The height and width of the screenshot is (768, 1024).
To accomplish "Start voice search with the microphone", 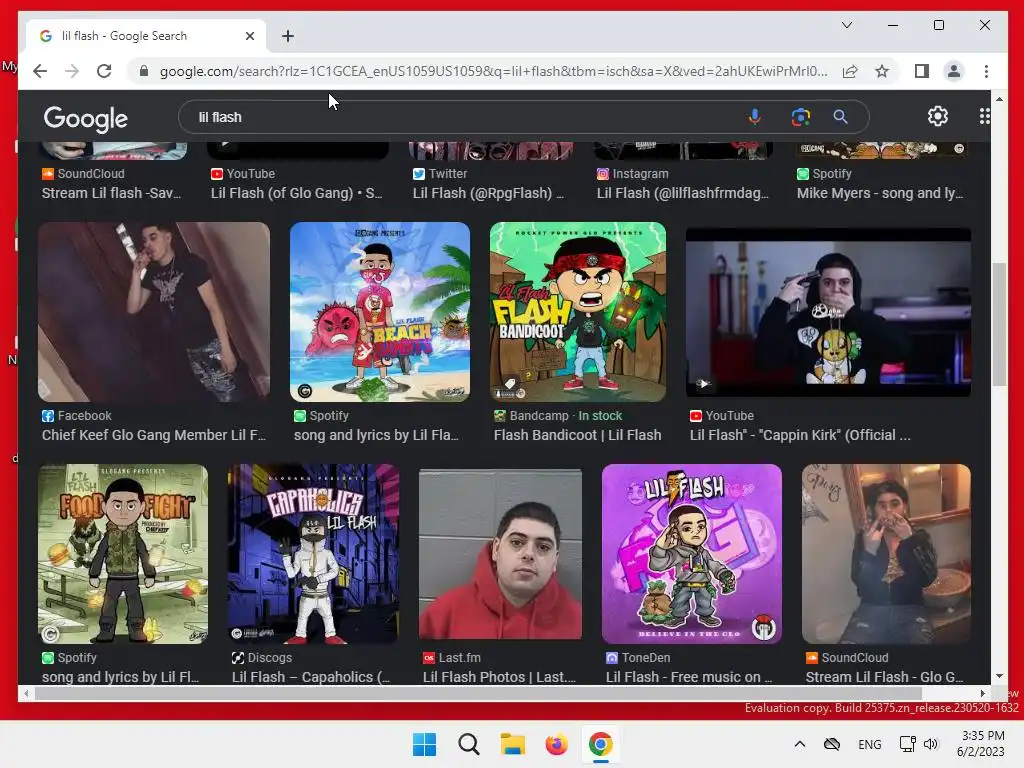I will pos(754,117).
